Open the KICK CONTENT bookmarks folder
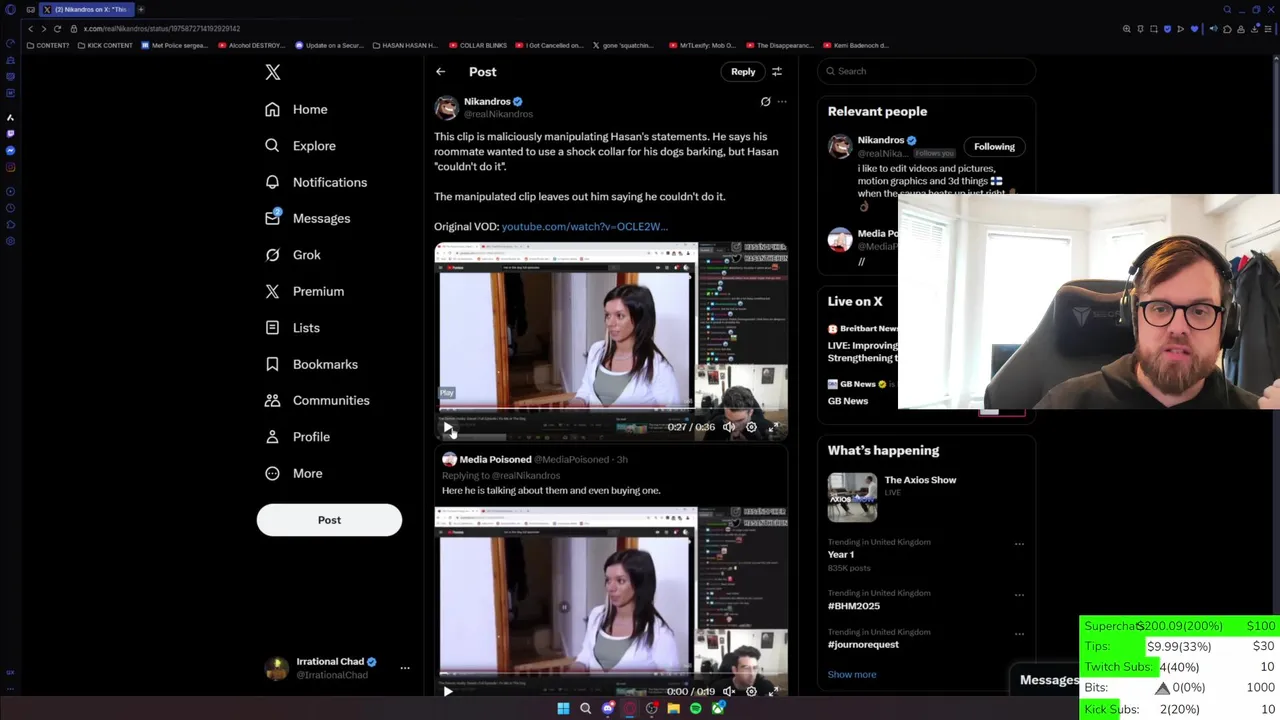The height and width of the screenshot is (720, 1280). 105,45
